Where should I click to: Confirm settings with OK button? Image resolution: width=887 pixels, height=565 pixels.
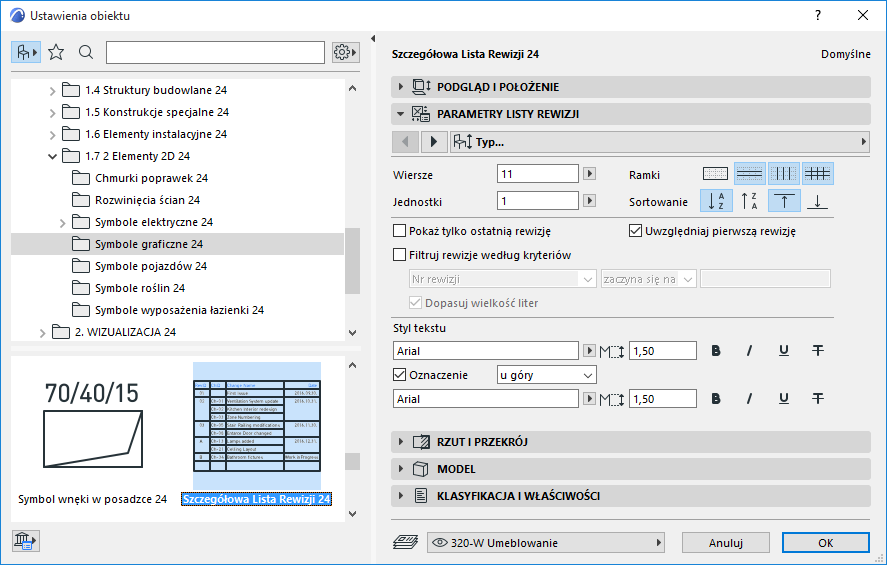click(825, 543)
